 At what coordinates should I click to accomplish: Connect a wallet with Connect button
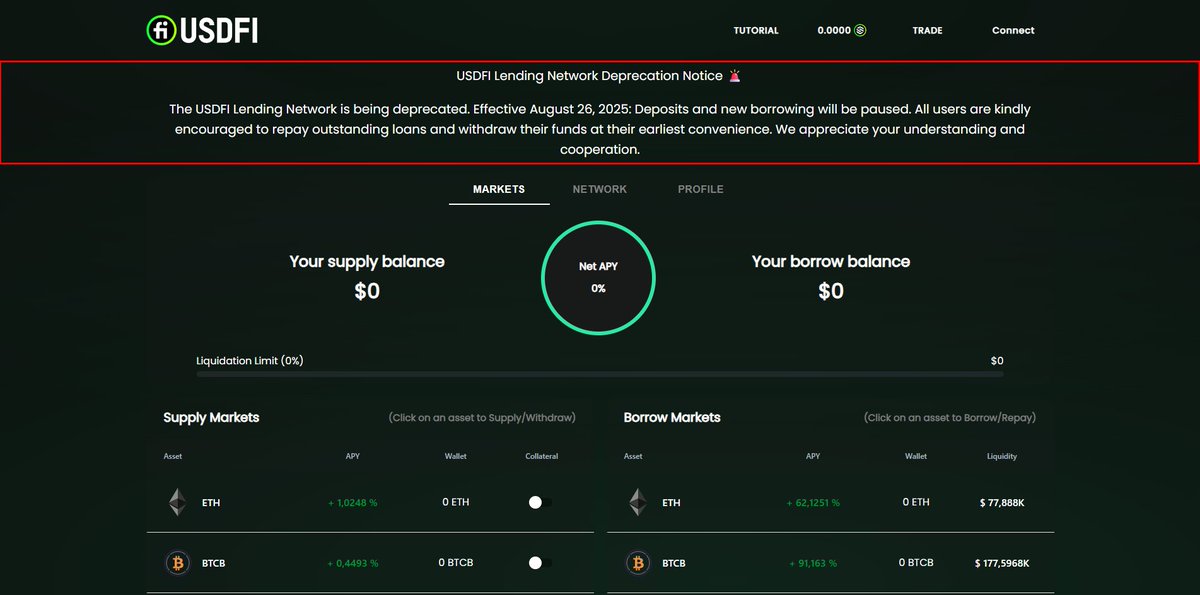point(1013,30)
